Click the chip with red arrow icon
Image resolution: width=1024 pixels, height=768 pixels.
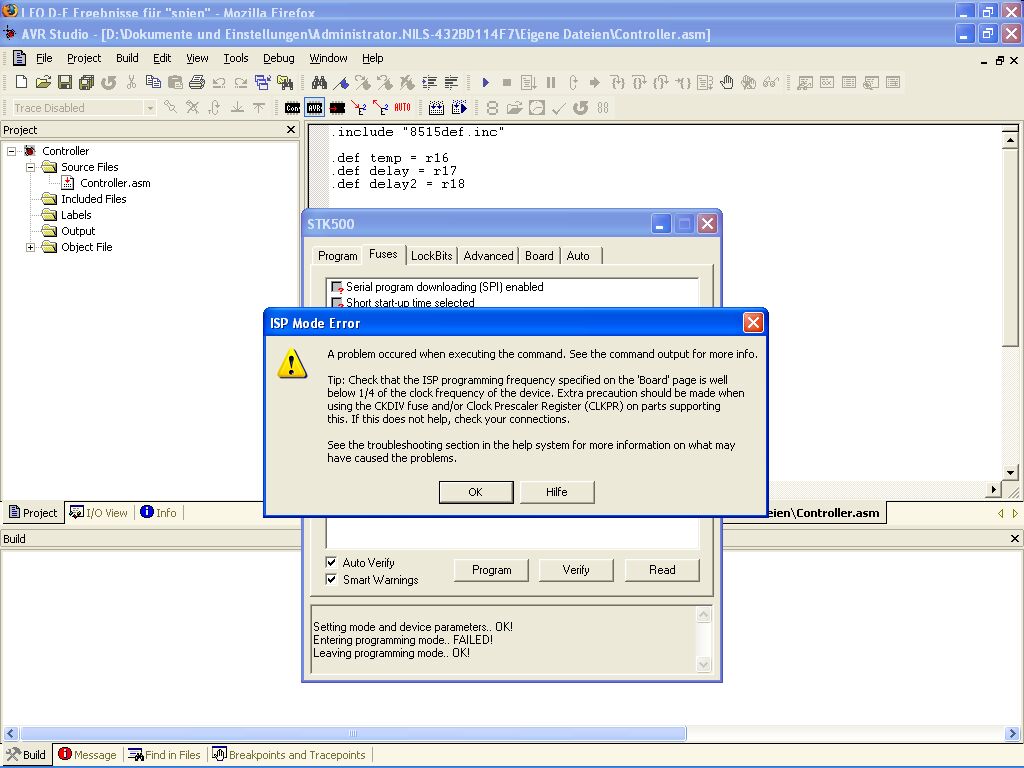click(x=337, y=108)
